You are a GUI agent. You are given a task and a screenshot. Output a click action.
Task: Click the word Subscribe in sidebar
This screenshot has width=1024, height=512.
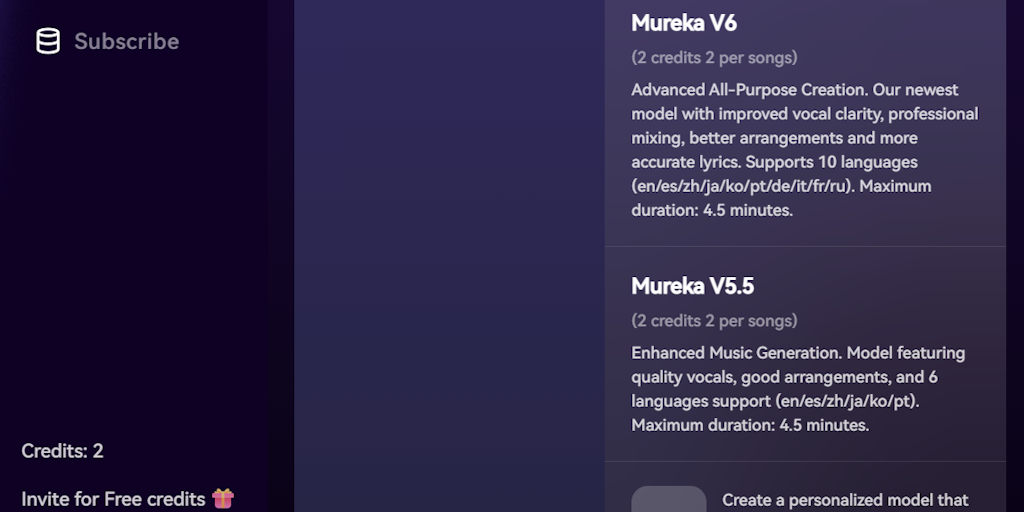pos(126,42)
